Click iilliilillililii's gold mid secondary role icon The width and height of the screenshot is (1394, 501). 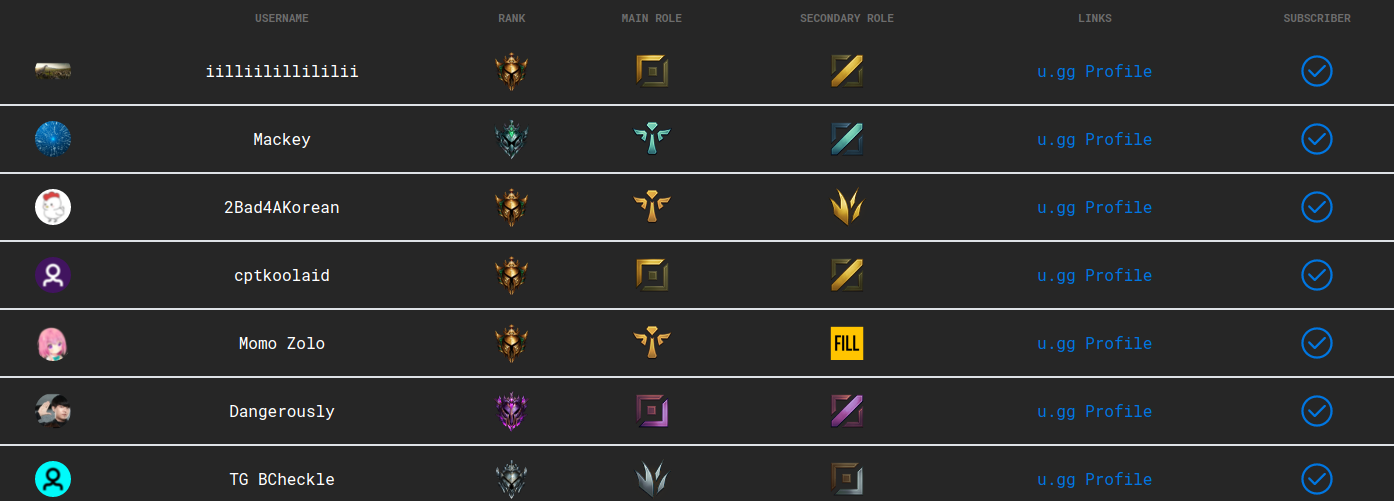coord(847,71)
